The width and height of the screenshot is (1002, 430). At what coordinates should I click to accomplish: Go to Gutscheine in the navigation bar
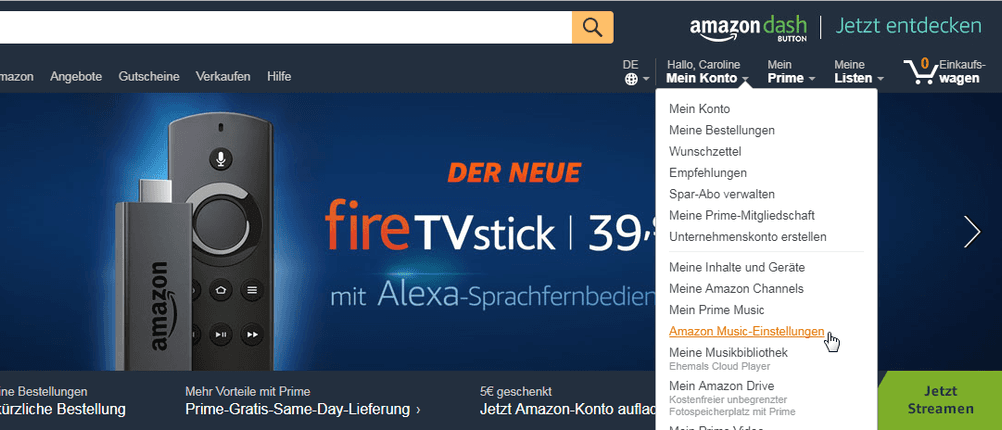click(x=149, y=77)
